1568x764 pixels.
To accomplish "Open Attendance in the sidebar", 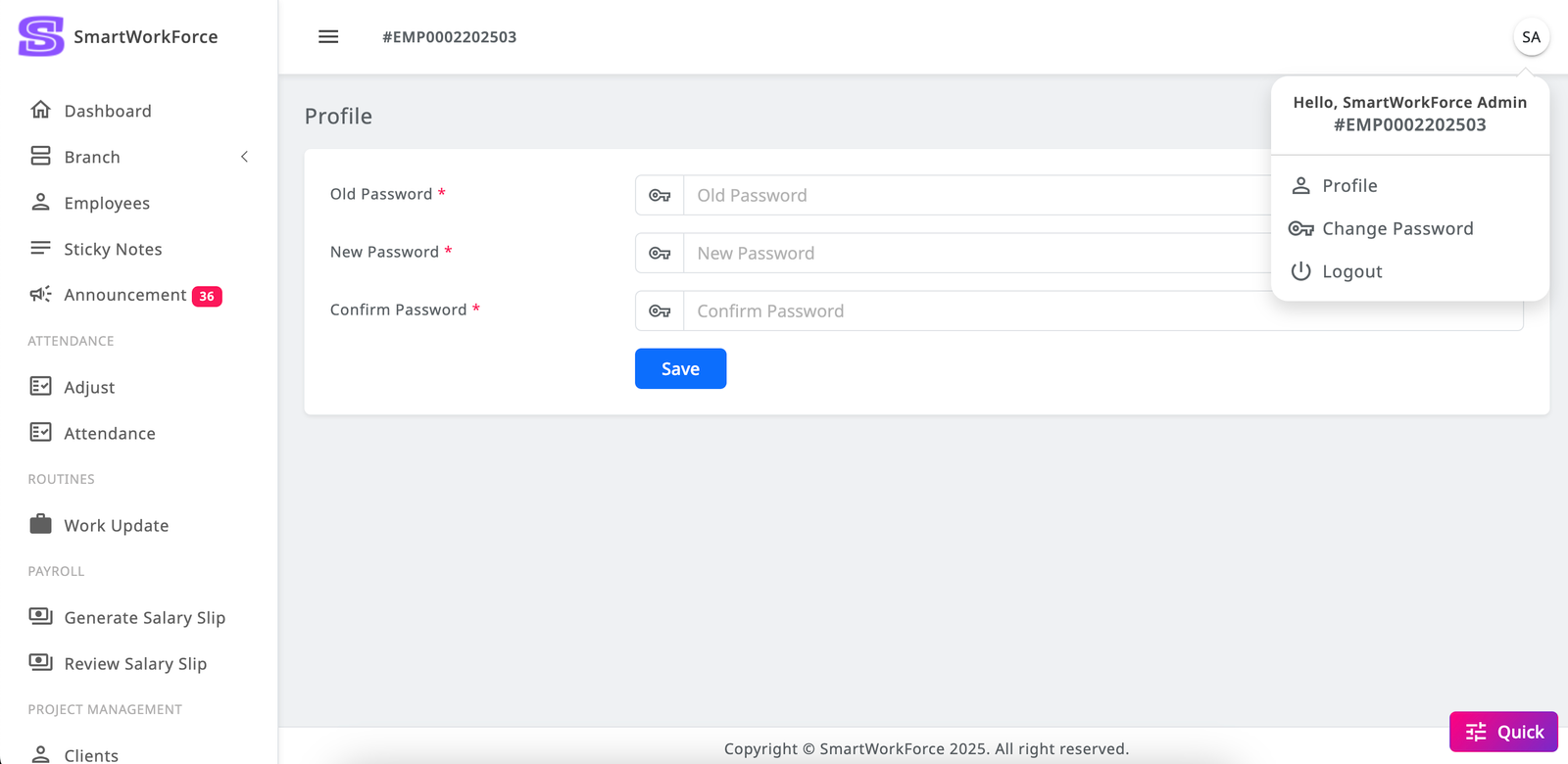I will [x=110, y=433].
